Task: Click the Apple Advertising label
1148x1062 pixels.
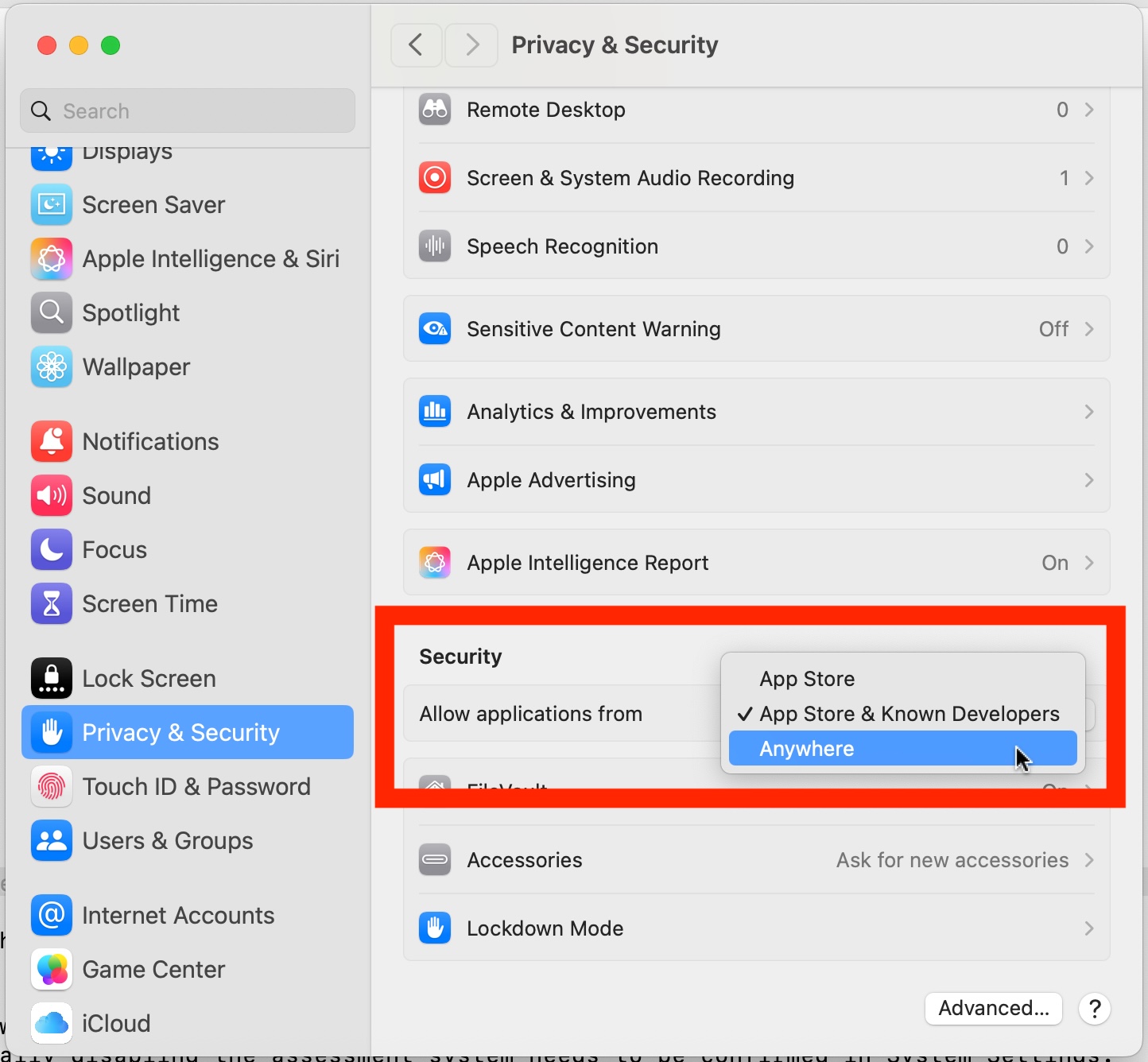Action: (x=552, y=480)
